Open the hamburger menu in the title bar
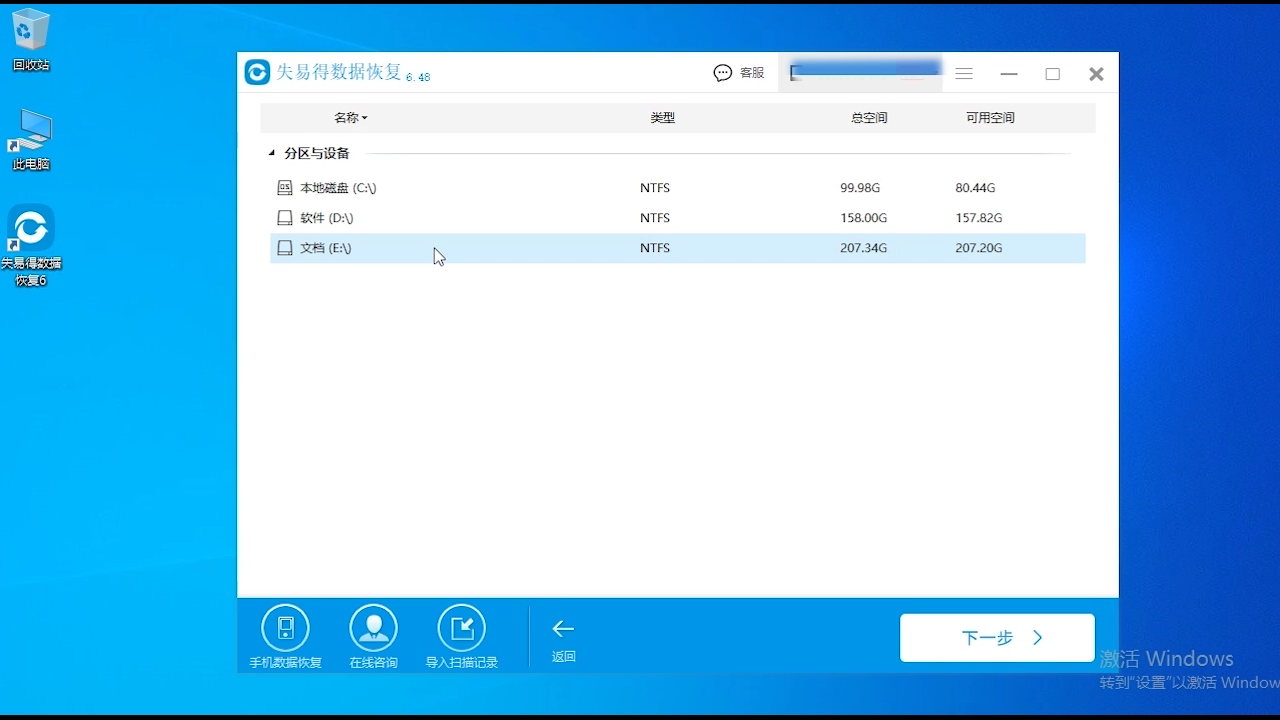Viewport: 1280px width, 720px height. [963, 73]
